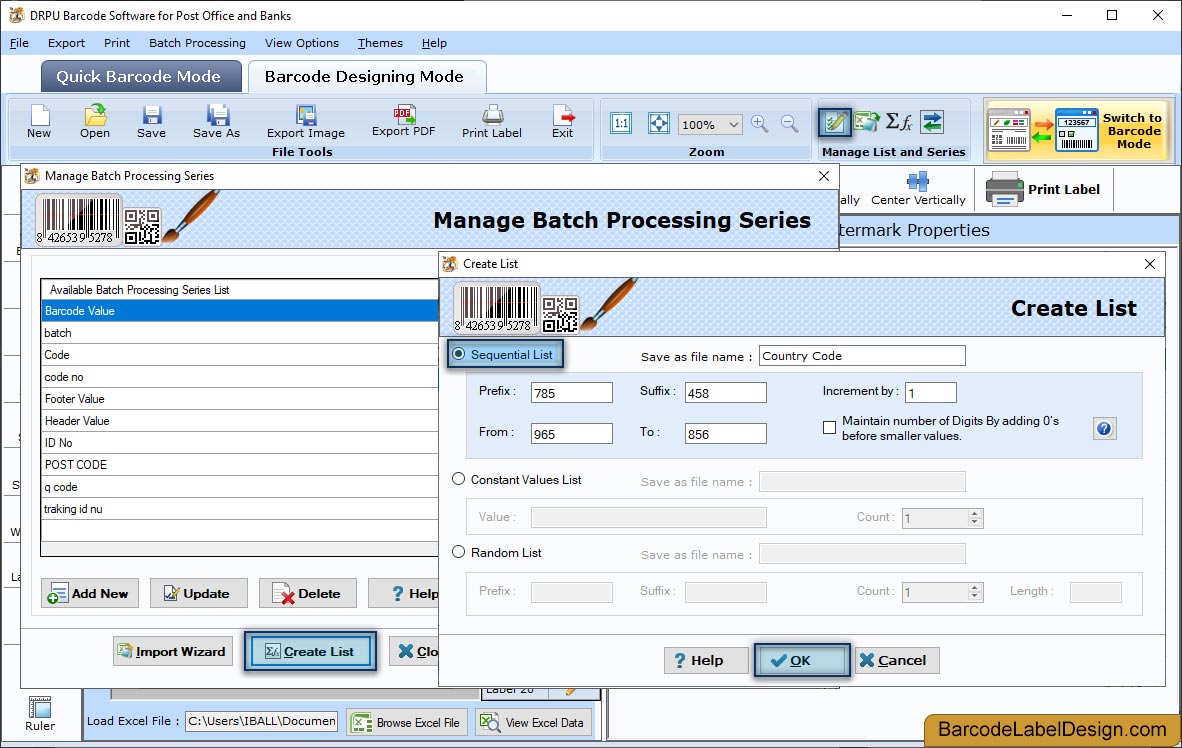Click the Update series button
The width and height of the screenshot is (1182, 748).
pos(199,593)
